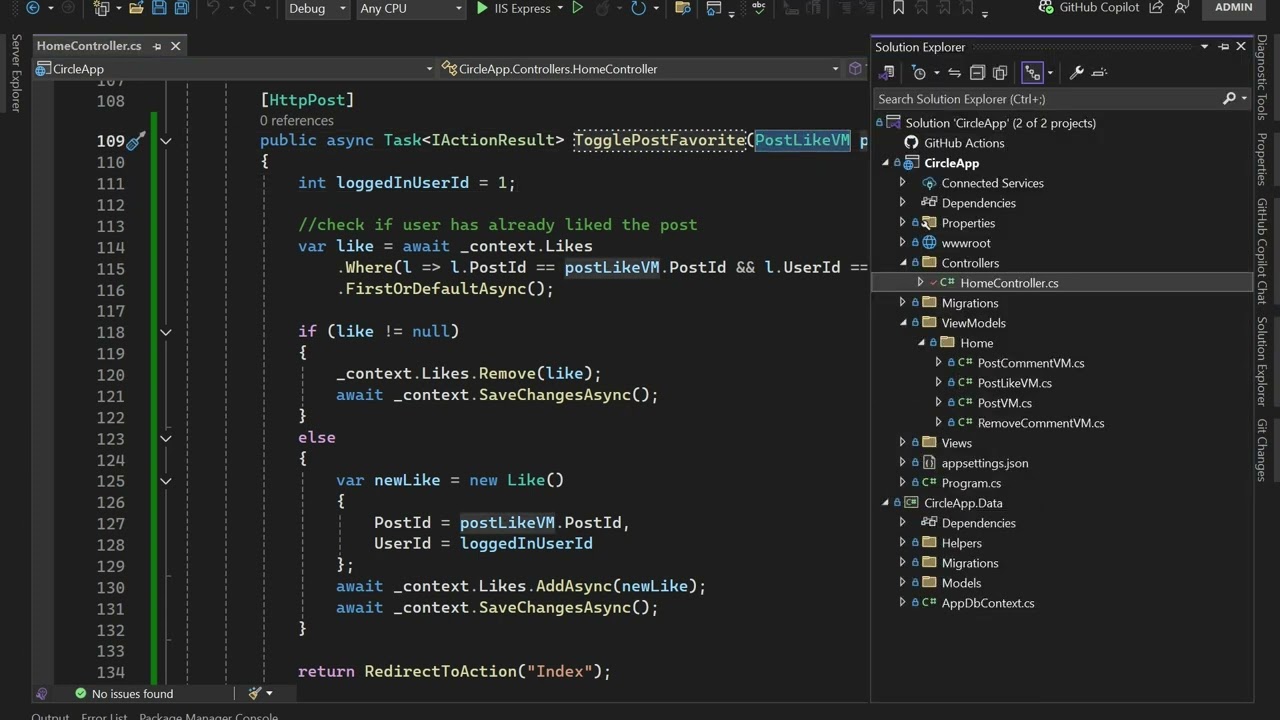This screenshot has width=1280, height=720.
Task: Navigate backward with the blue back arrow
Action: [33, 8]
